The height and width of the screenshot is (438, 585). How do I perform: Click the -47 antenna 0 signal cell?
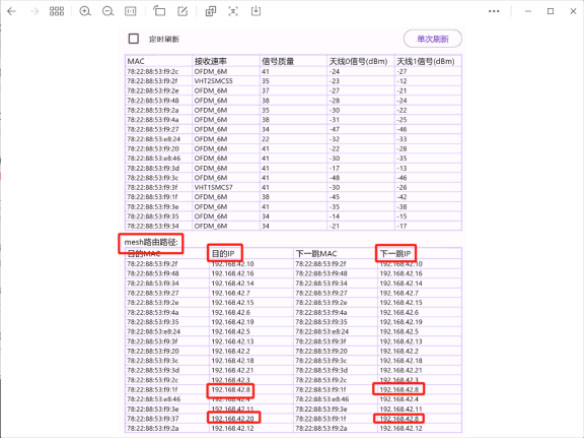pos(334,129)
